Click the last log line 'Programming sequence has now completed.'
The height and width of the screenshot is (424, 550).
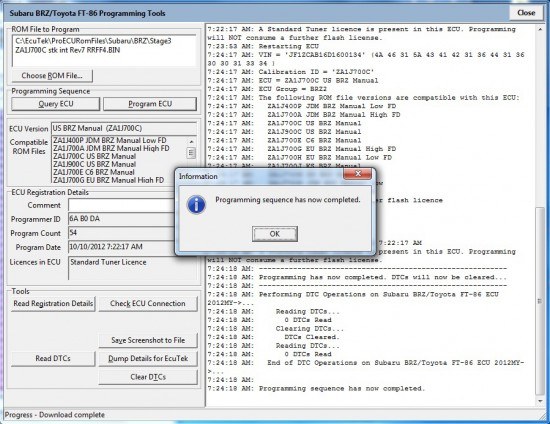coord(316,389)
